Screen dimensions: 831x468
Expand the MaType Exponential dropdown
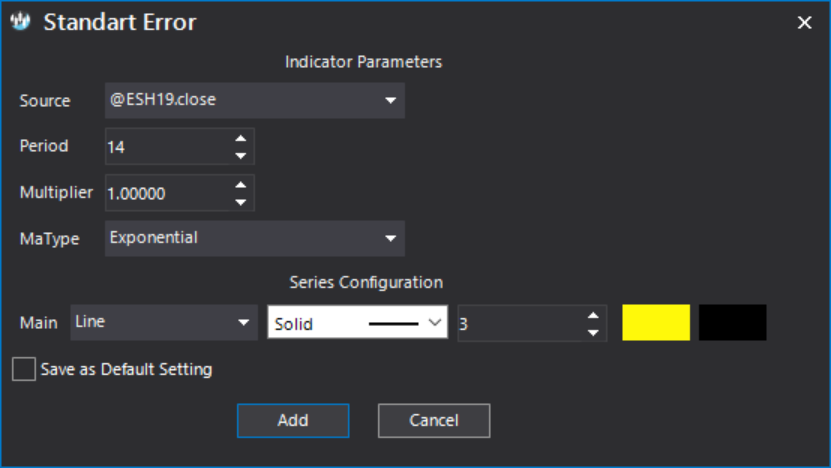click(255, 239)
